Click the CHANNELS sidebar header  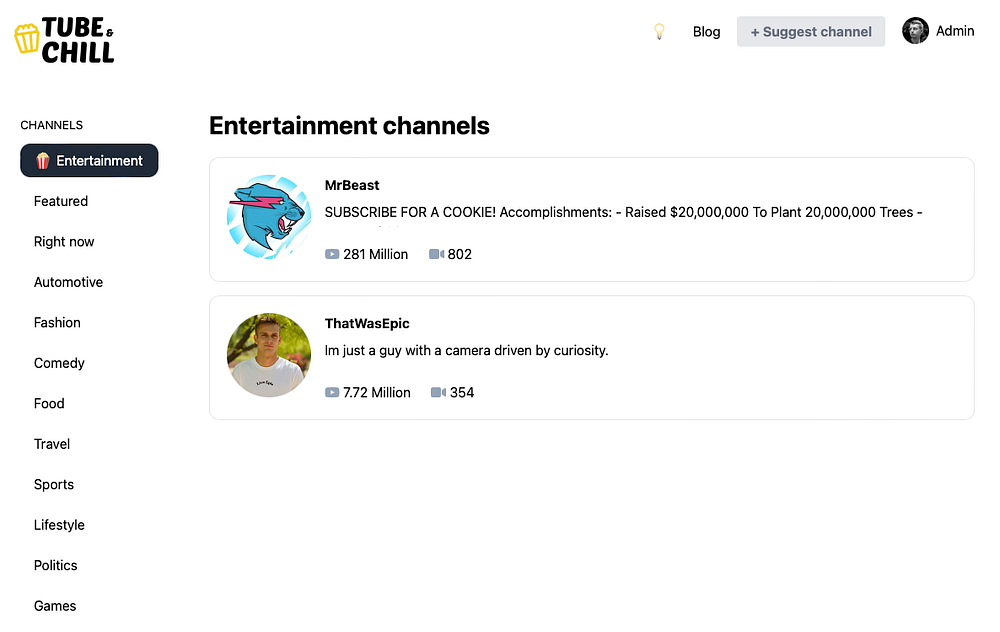click(x=52, y=125)
